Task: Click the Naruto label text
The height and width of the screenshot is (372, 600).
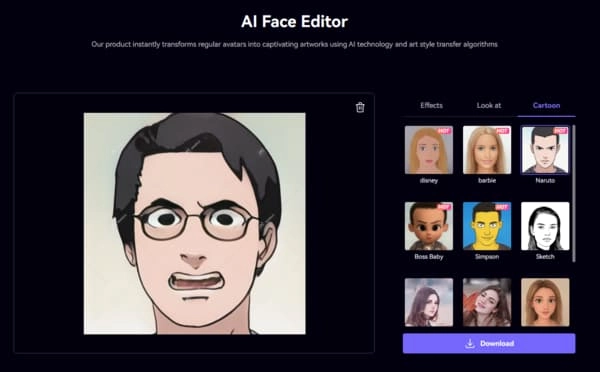Action: 545,180
